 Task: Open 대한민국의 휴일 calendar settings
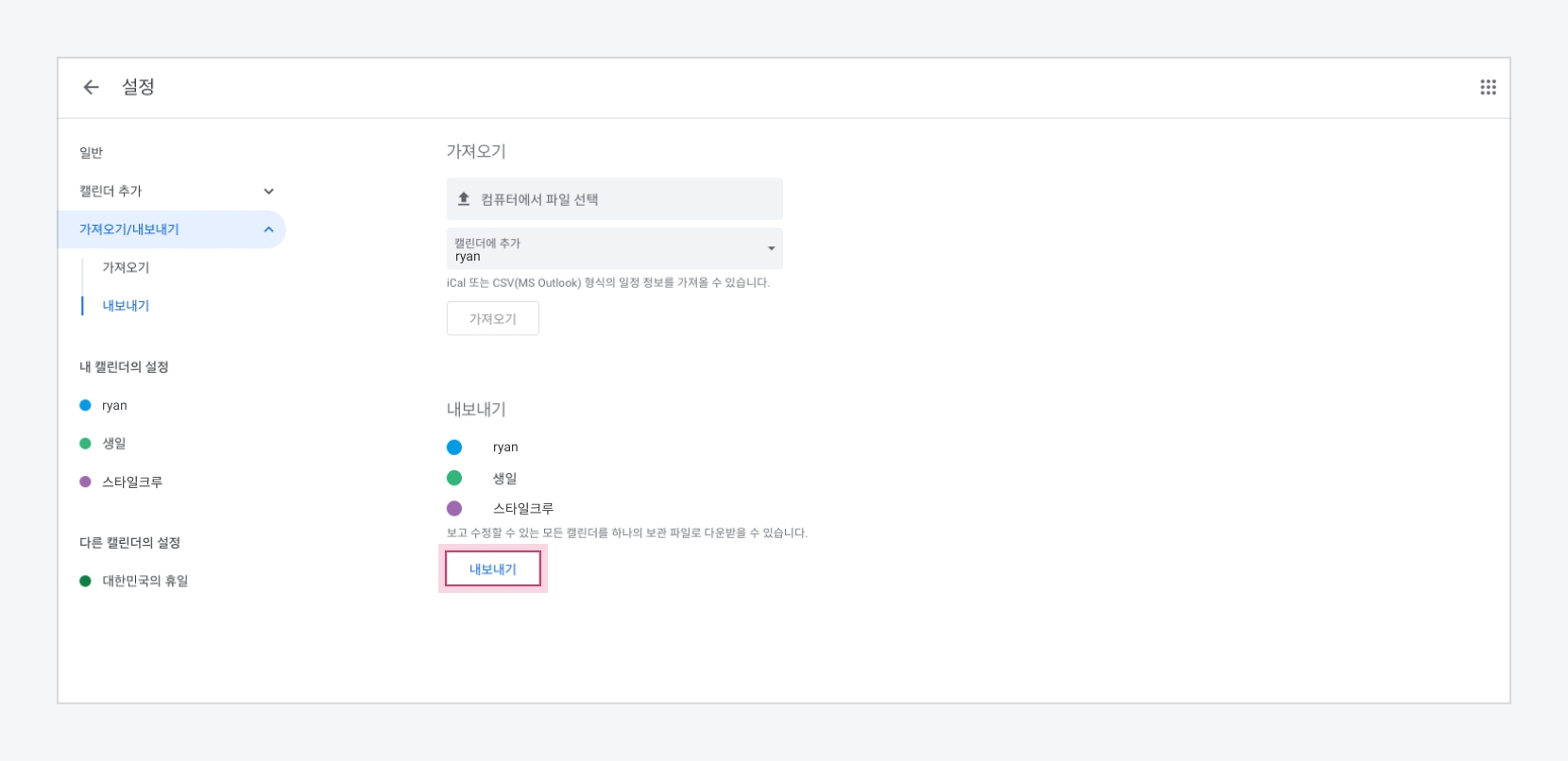click(x=145, y=581)
